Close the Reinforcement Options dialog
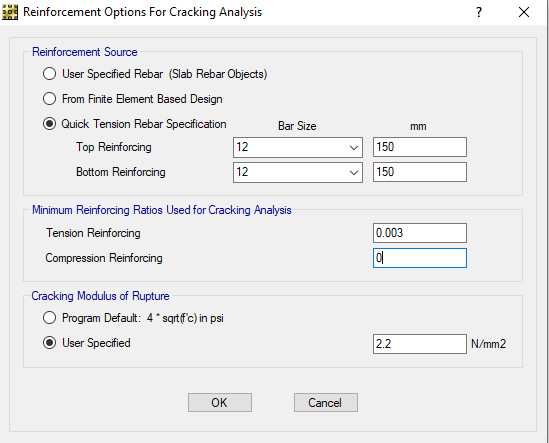 point(524,13)
